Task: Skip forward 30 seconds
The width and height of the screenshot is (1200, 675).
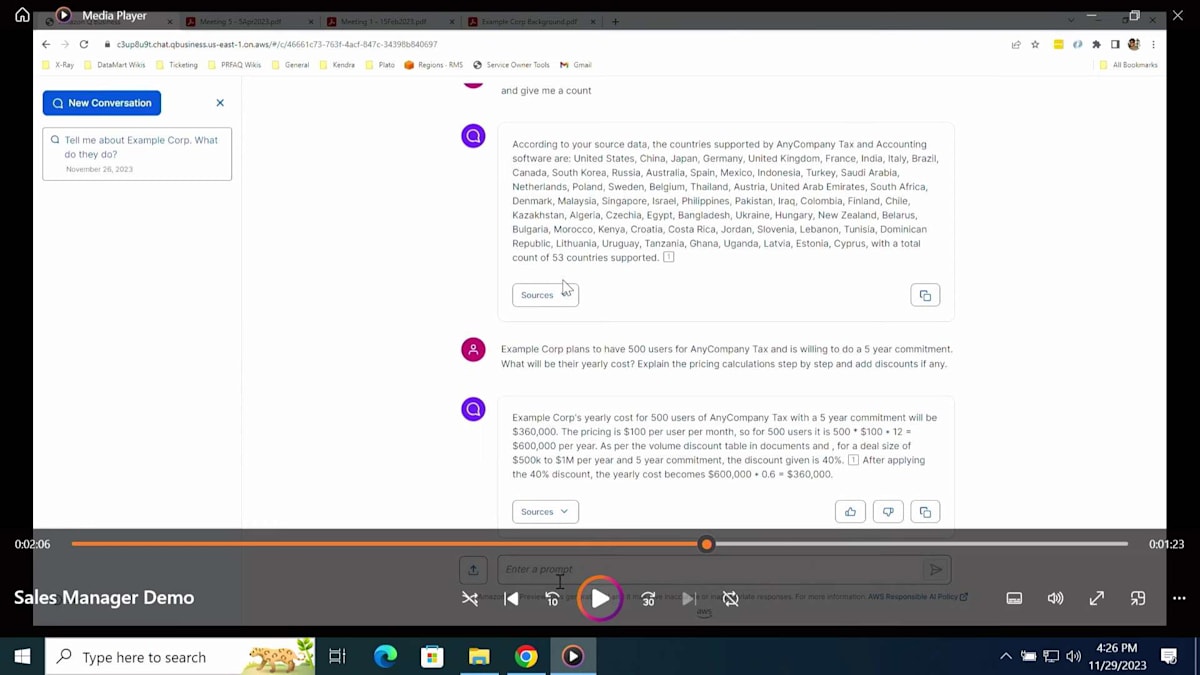Action: [647, 598]
